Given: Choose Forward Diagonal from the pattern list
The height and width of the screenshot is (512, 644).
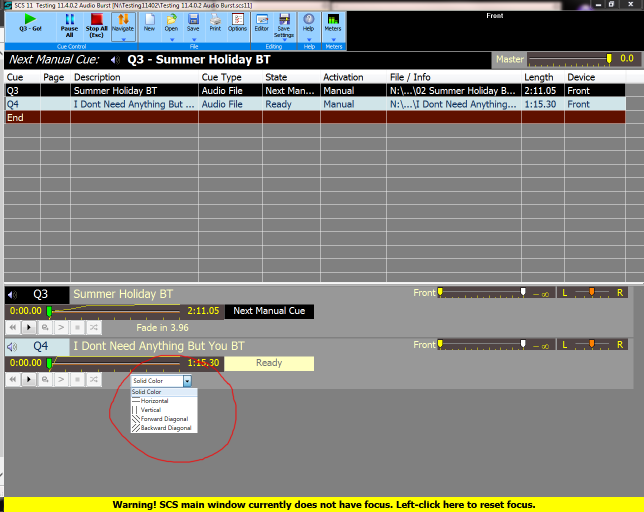Looking at the screenshot, I should tap(165, 418).
